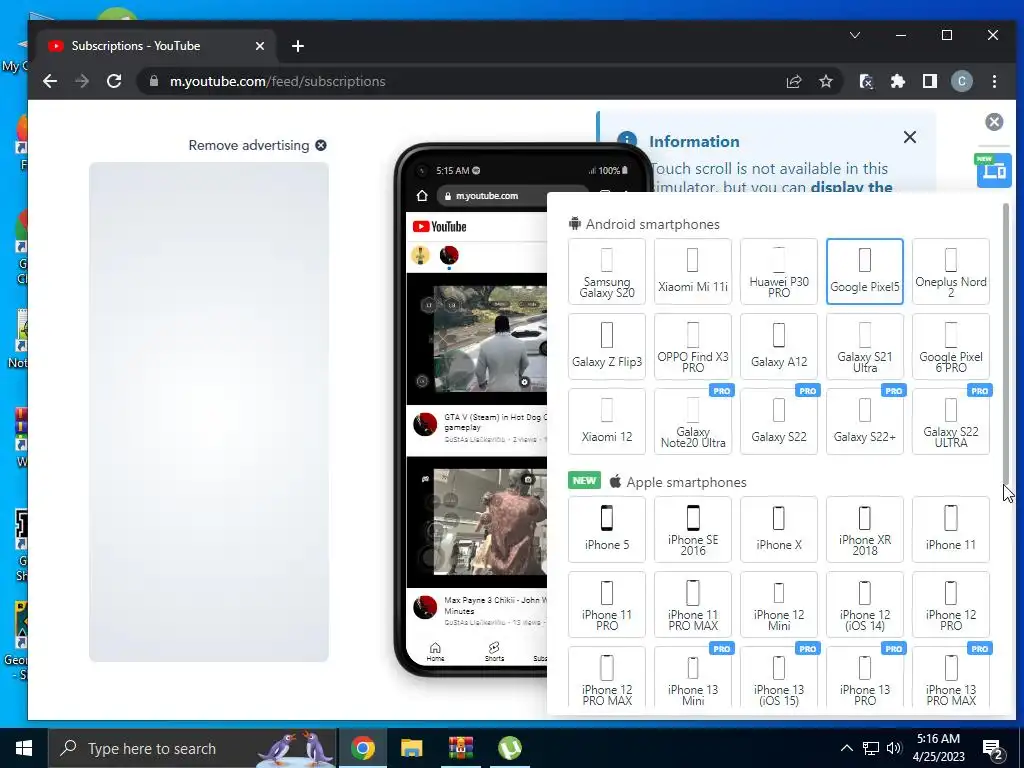Select the iPhone 13 (iOS 15) device
The image size is (1024, 768).
[778, 678]
